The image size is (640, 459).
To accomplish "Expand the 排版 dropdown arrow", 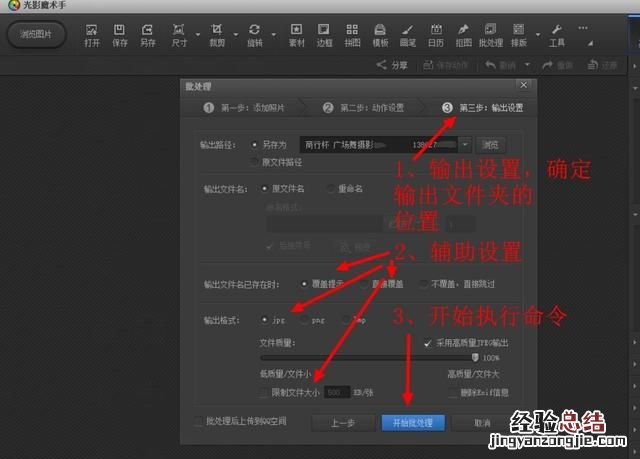I will click(x=538, y=35).
